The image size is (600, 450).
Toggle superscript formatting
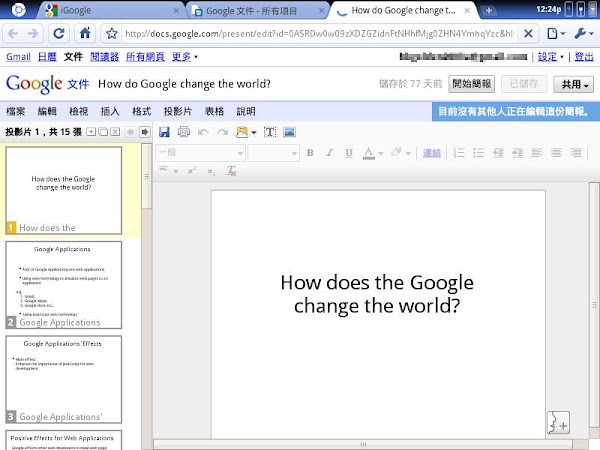coord(192,171)
